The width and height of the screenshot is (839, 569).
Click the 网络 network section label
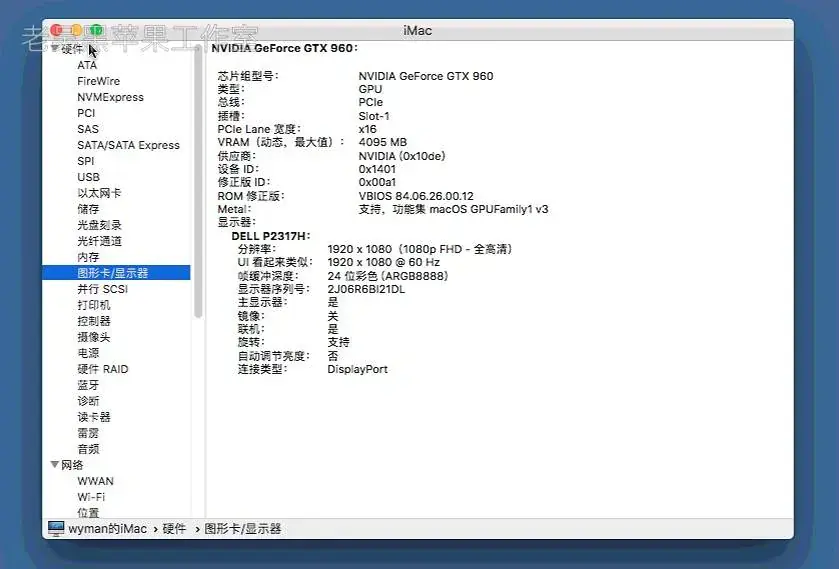point(72,465)
